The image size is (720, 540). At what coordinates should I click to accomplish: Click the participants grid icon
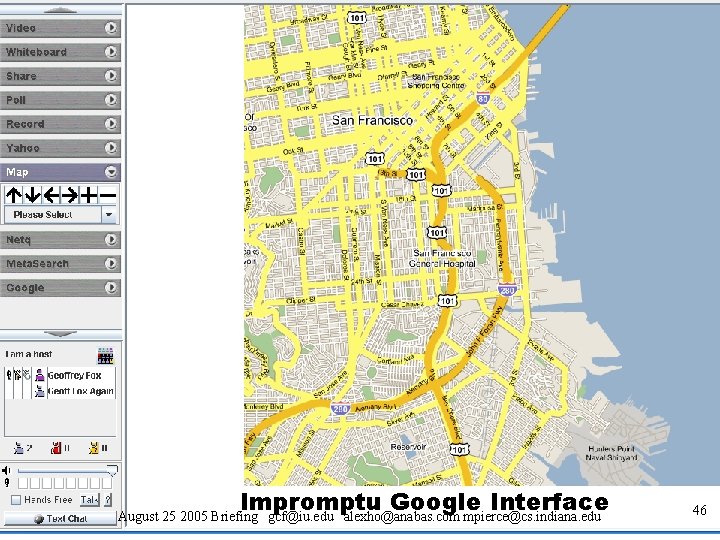[105, 356]
